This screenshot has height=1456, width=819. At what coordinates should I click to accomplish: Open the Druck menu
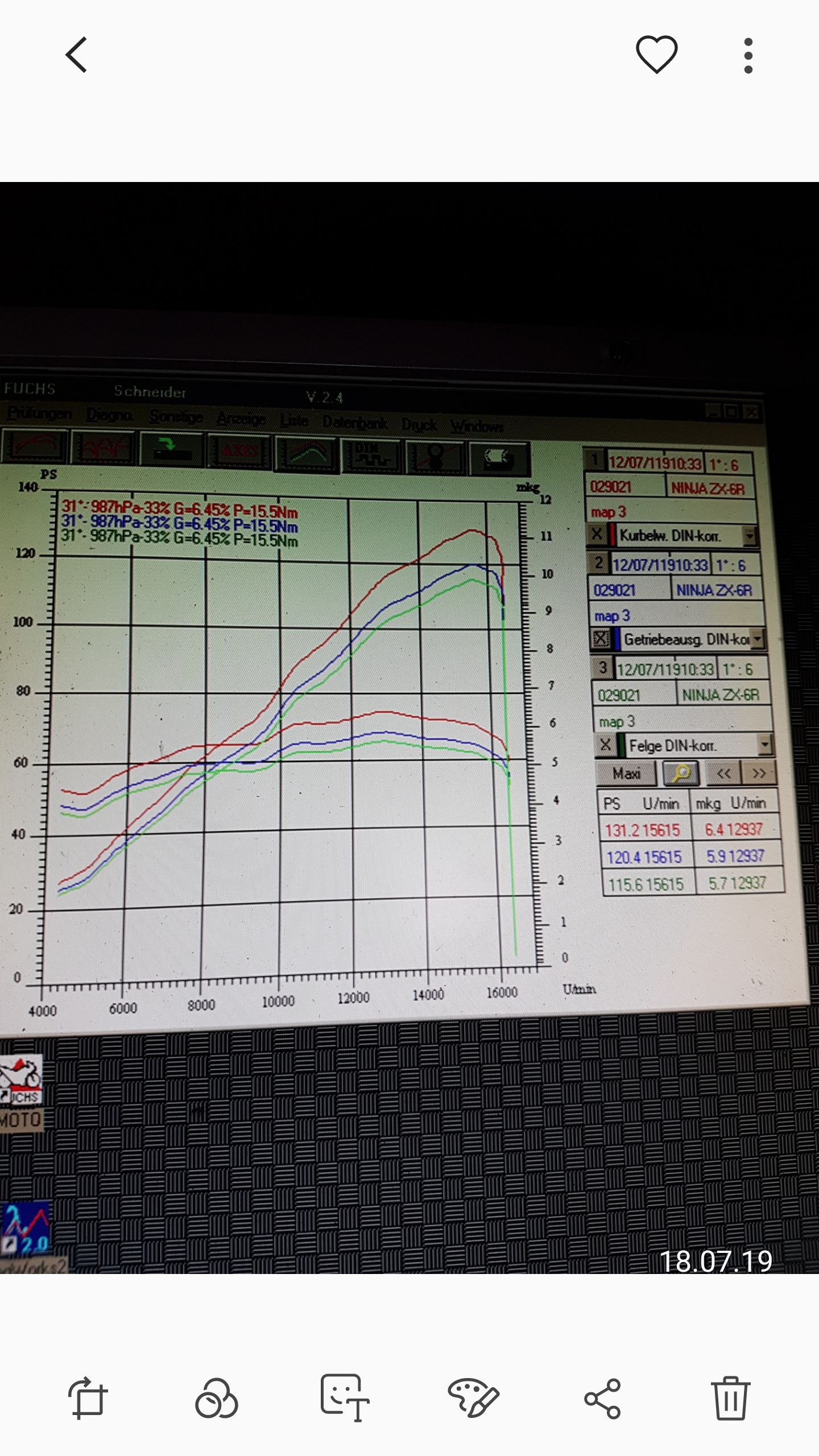pyautogui.click(x=419, y=425)
